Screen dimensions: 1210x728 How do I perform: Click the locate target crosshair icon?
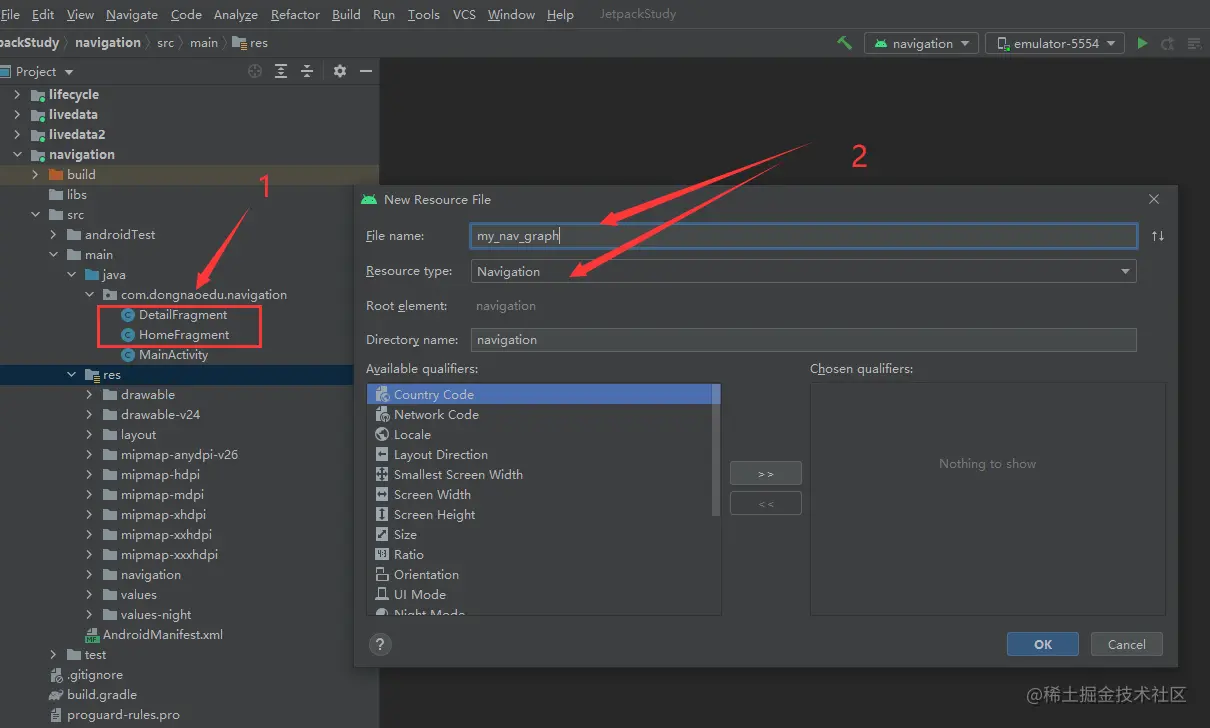pyautogui.click(x=255, y=71)
